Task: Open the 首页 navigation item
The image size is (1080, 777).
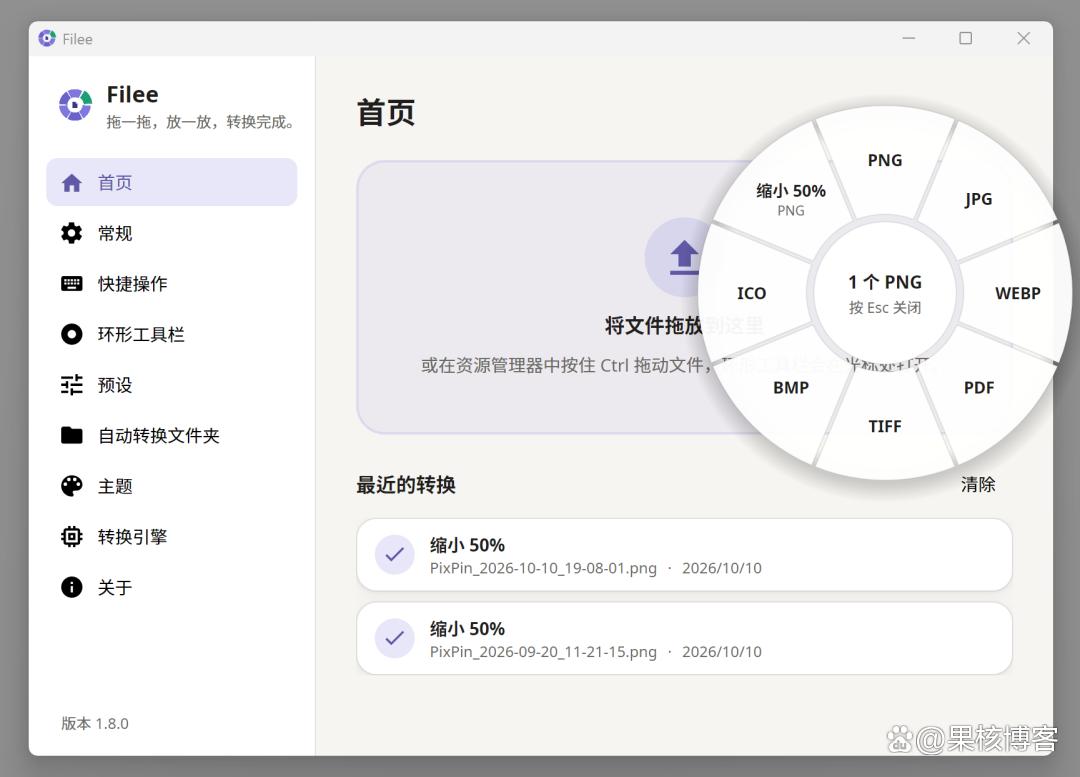Action: (x=172, y=183)
